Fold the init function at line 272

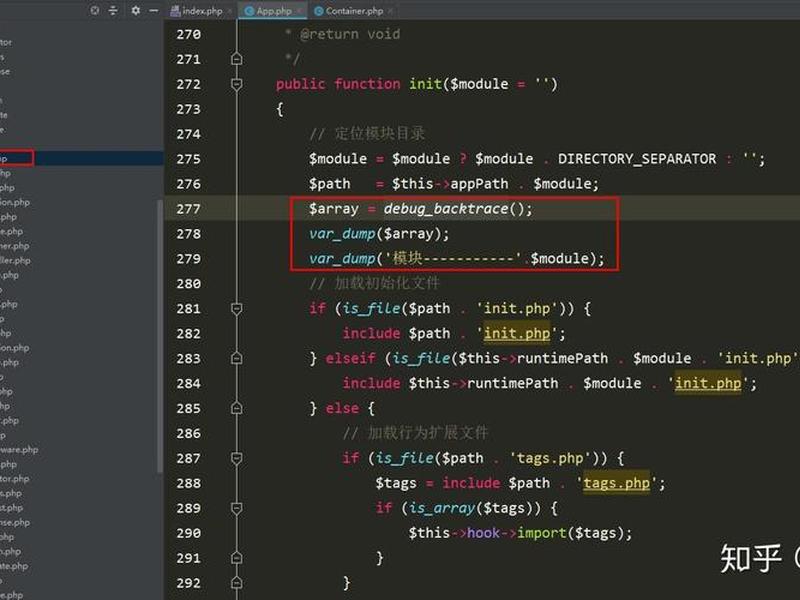236,84
